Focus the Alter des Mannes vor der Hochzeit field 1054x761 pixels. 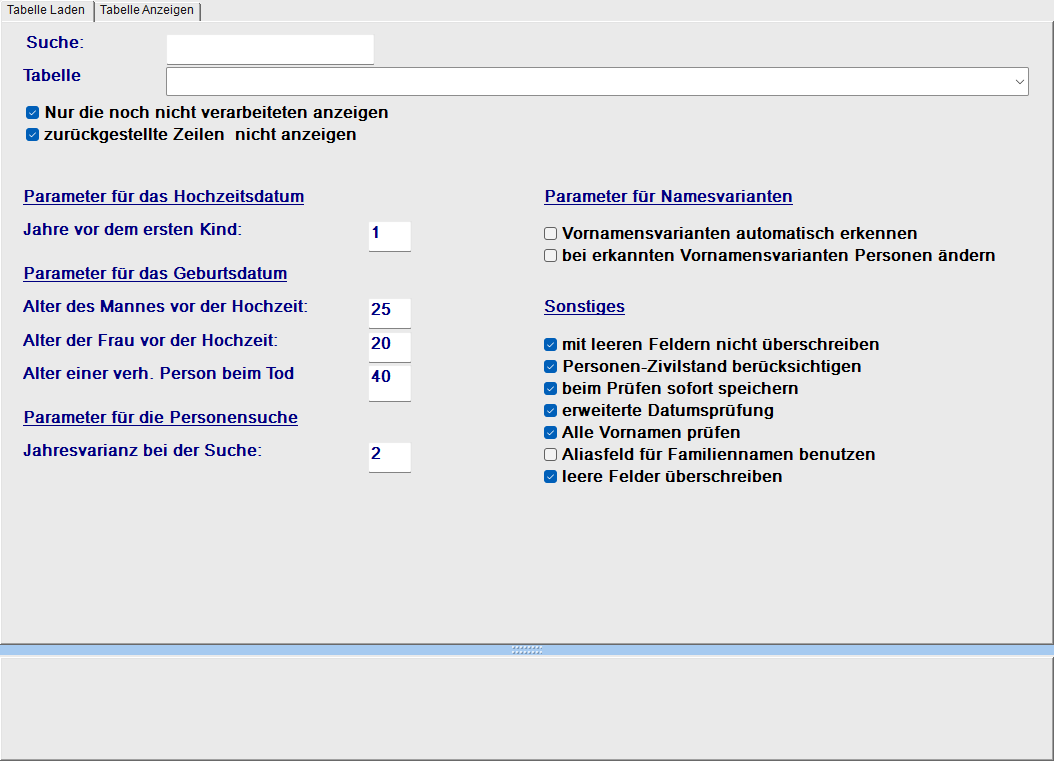(389, 311)
